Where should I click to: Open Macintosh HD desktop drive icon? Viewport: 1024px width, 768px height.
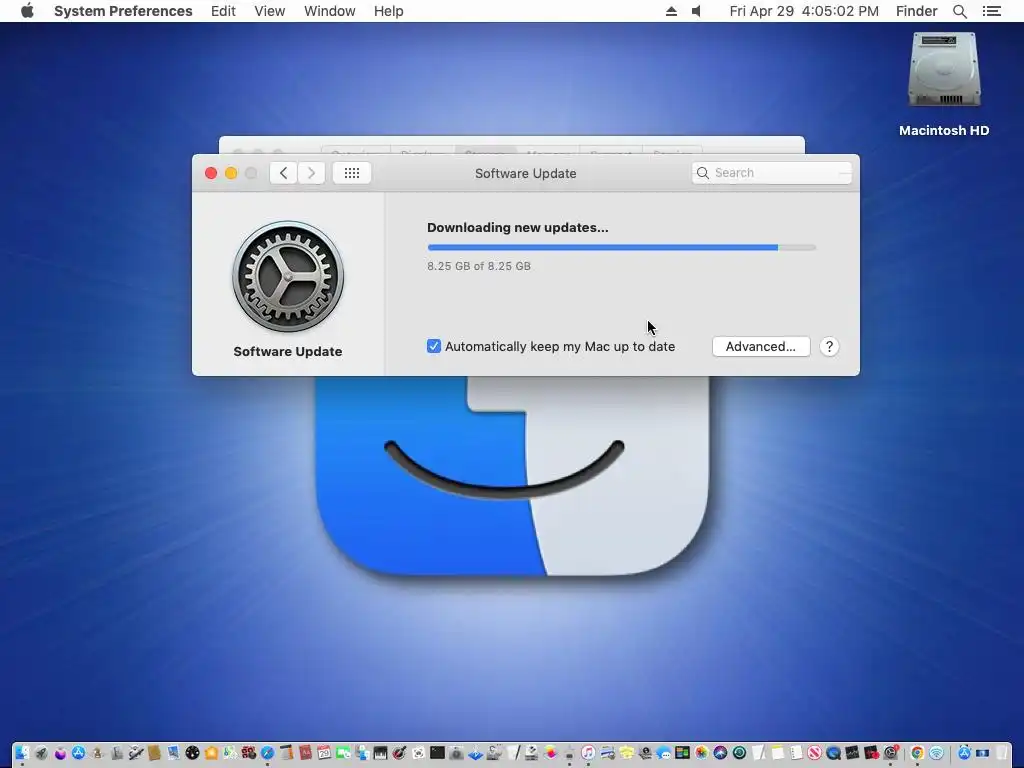pyautogui.click(x=944, y=70)
